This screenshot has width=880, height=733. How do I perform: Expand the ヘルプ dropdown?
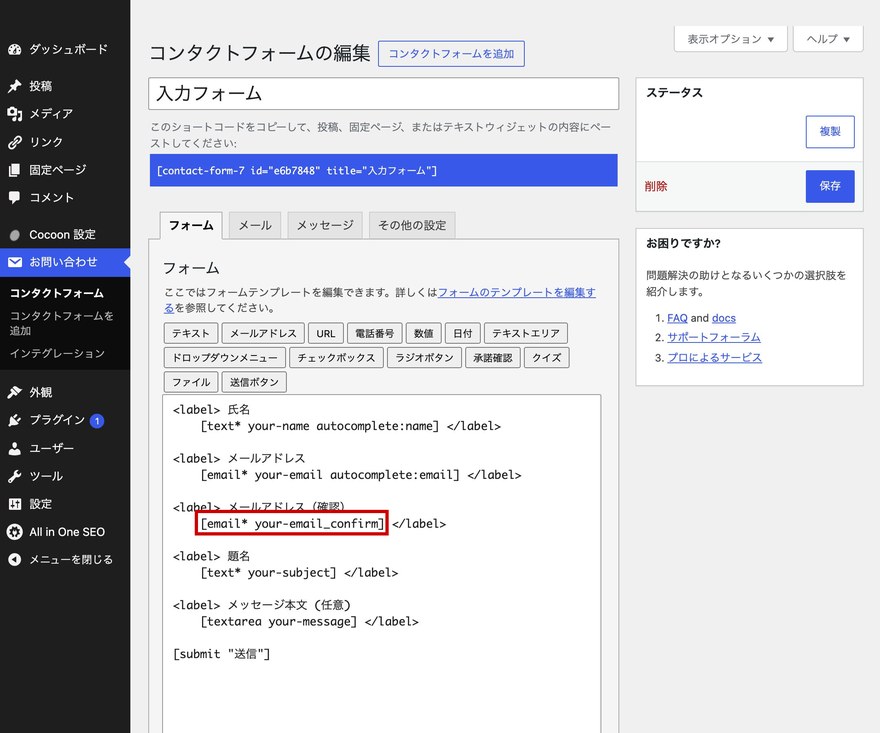pyautogui.click(x=828, y=39)
